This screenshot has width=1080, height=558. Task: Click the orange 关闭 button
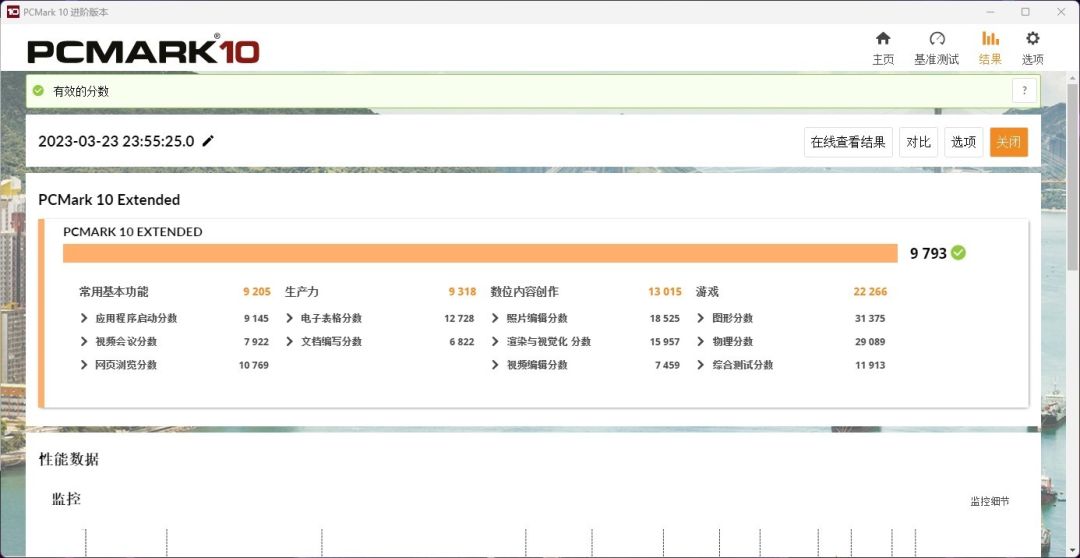click(x=1008, y=143)
